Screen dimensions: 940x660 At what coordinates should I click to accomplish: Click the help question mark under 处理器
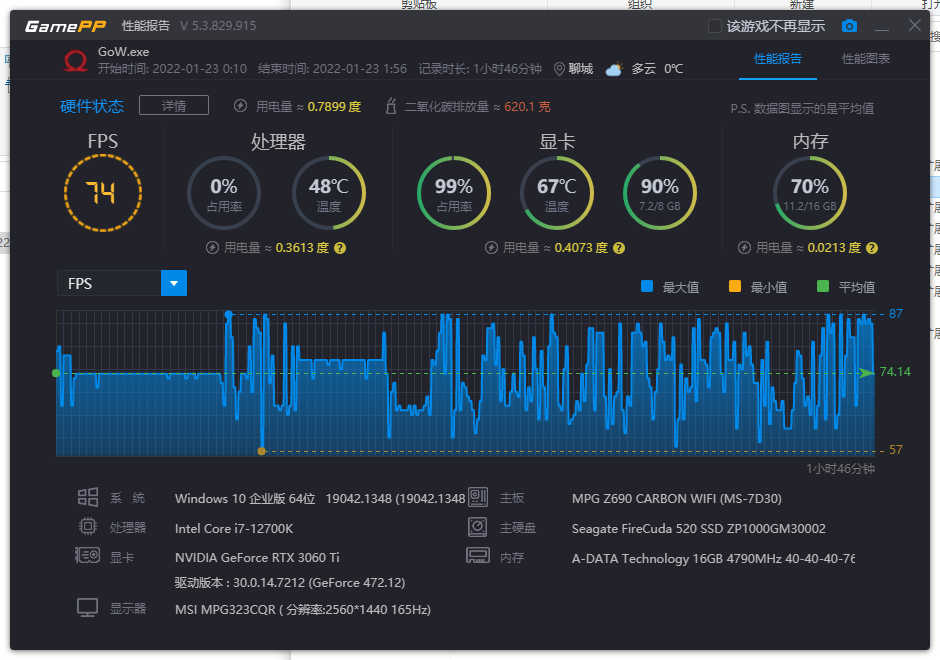point(340,248)
